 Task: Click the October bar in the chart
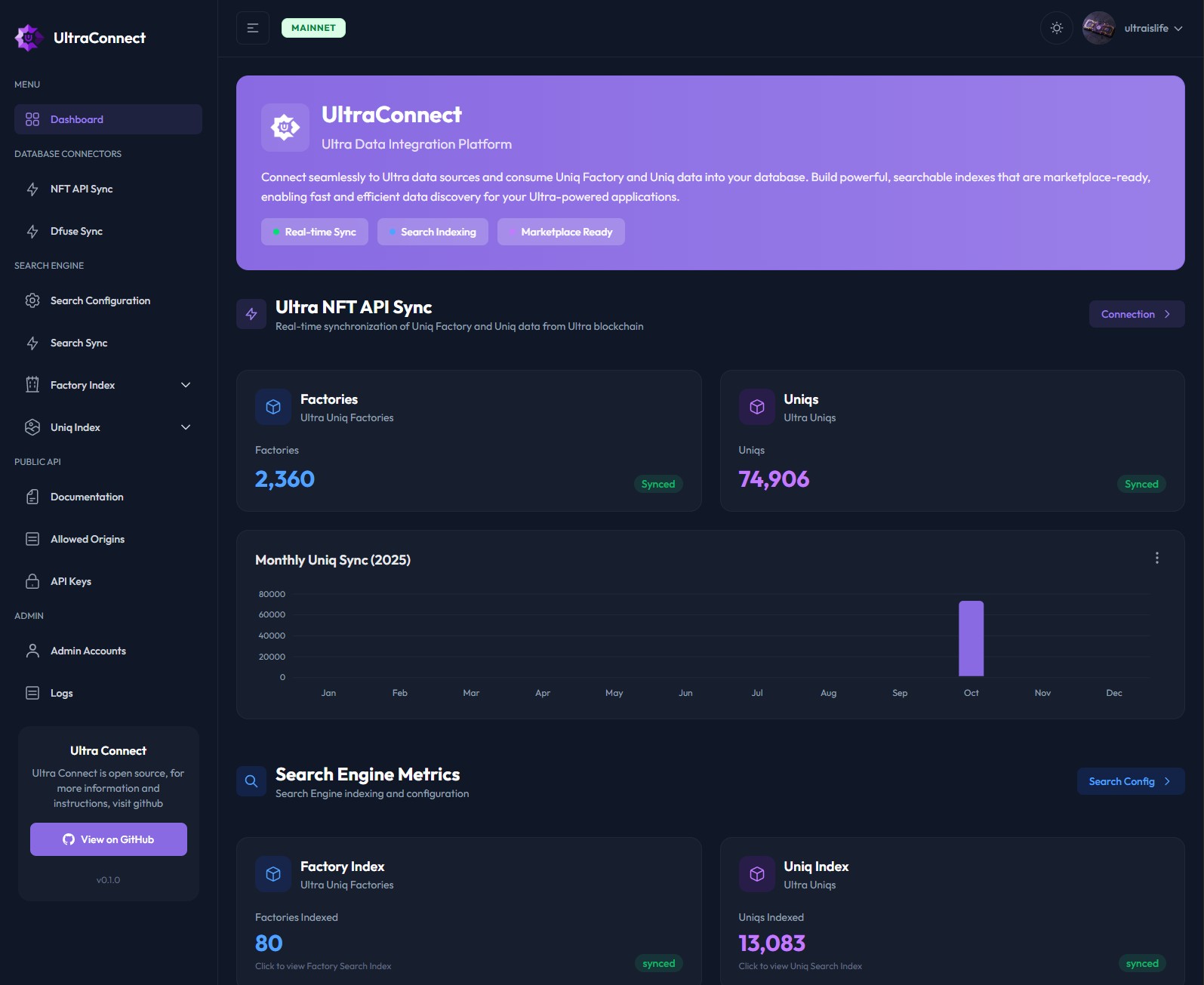pos(971,639)
